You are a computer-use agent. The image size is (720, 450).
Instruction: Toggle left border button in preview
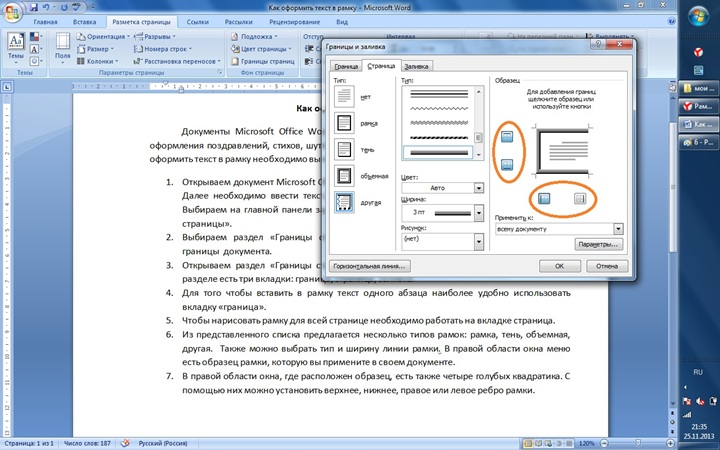click(x=544, y=198)
